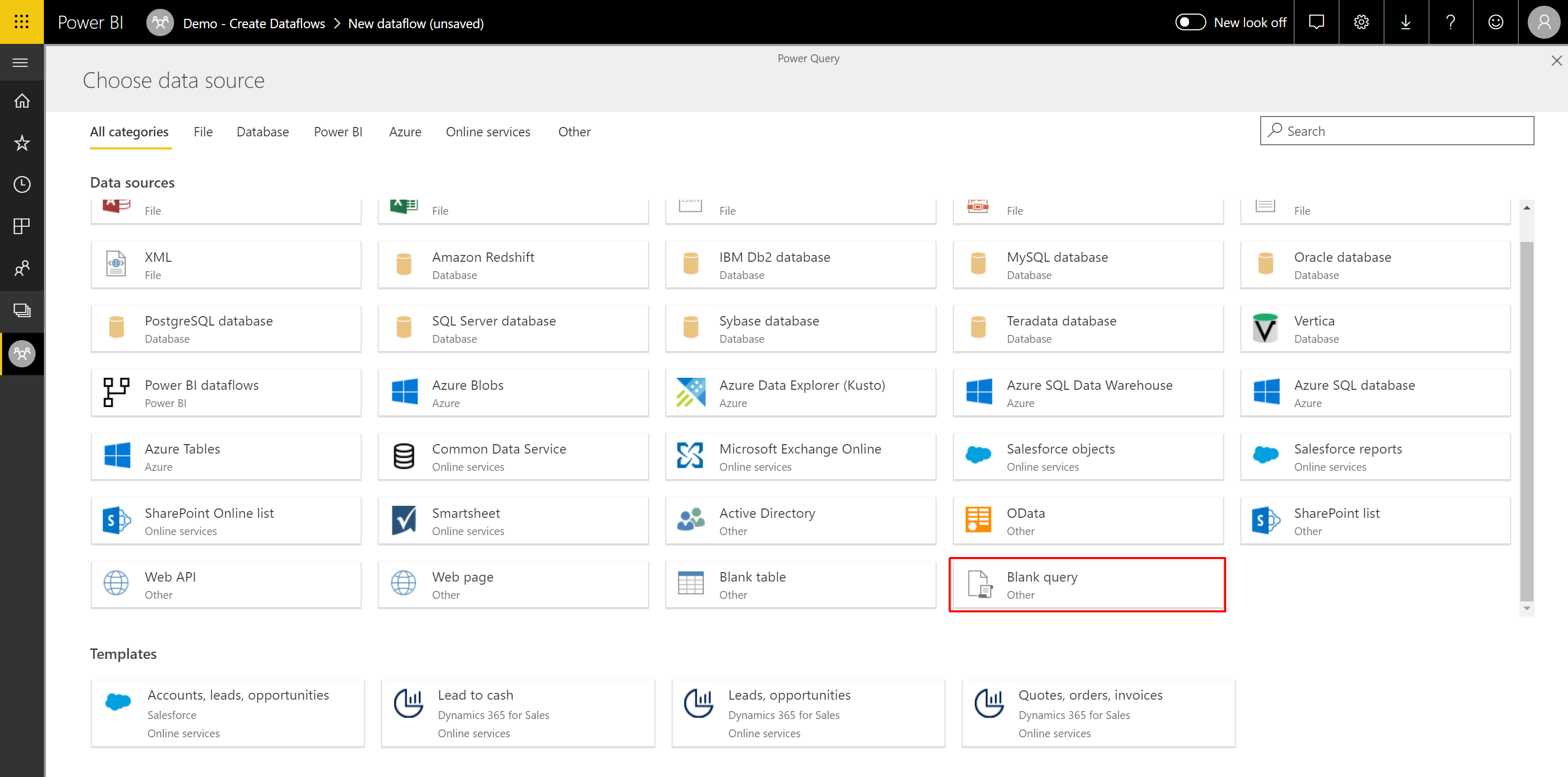The width and height of the screenshot is (1568, 777).
Task: Click the Vertica logo icon
Action: point(1265,328)
